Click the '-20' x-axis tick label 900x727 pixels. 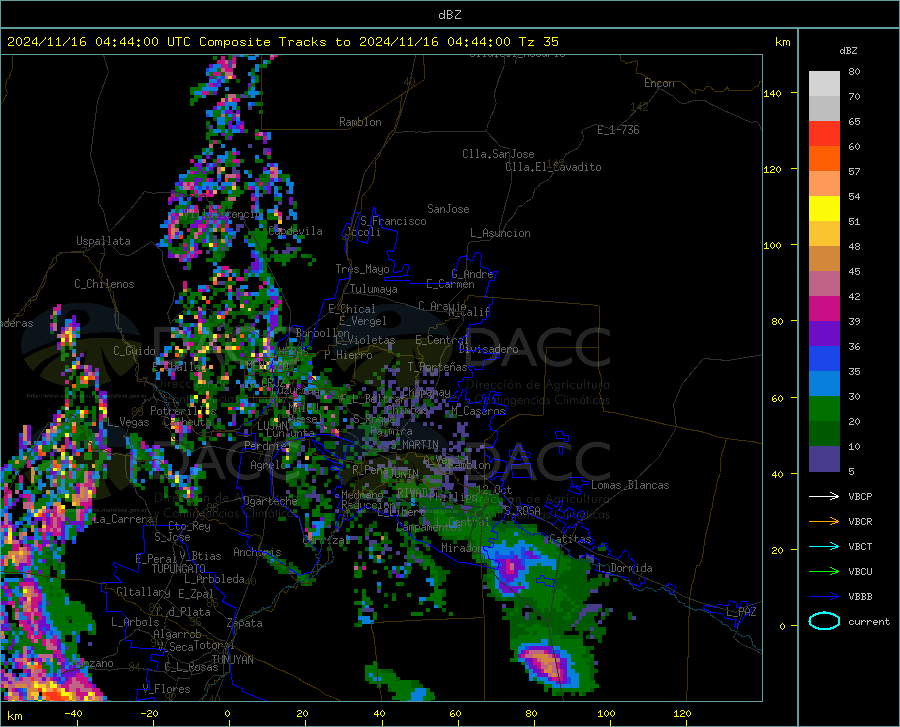click(149, 714)
